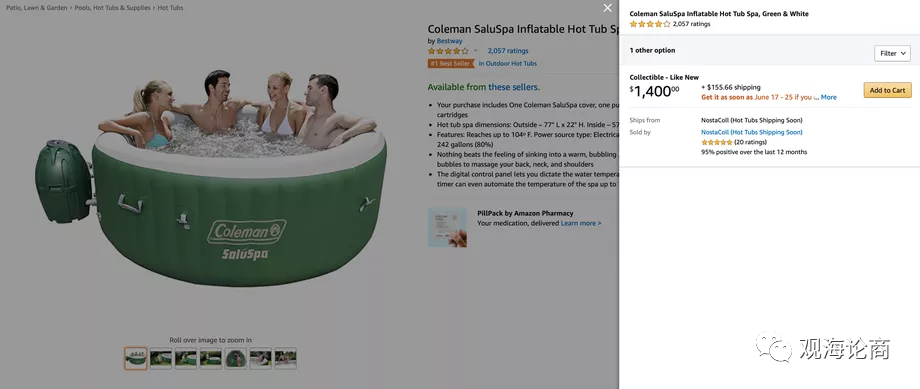Click the product page star rating icons
Image resolution: width=920 pixels, height=389 pixels.
coord(448,51)
